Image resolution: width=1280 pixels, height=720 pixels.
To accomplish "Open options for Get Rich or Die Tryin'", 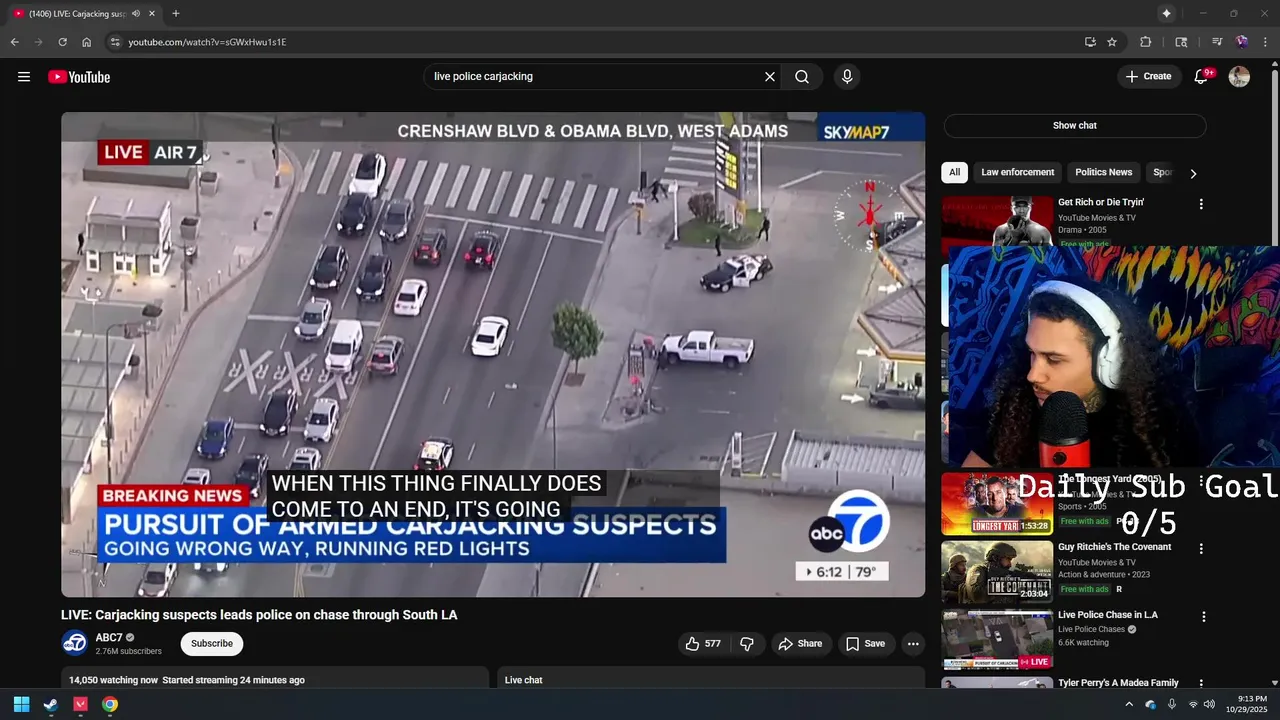I will 1201,204.
